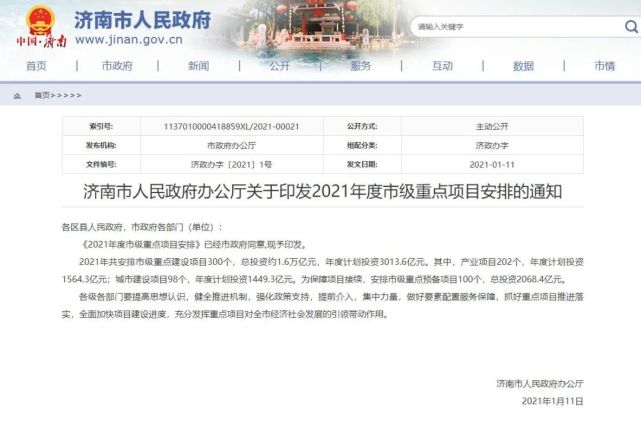Viewport: 641px width, 427px height.
Task: Focus the keyword search input field
Action: click(x=519, y=27)
